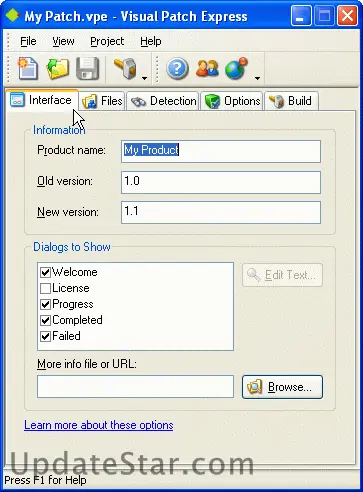The height and width of the screenshot is (492, 363).
Task: Uncheck the Failed dialog checkbox
Action: pos(45,336)
